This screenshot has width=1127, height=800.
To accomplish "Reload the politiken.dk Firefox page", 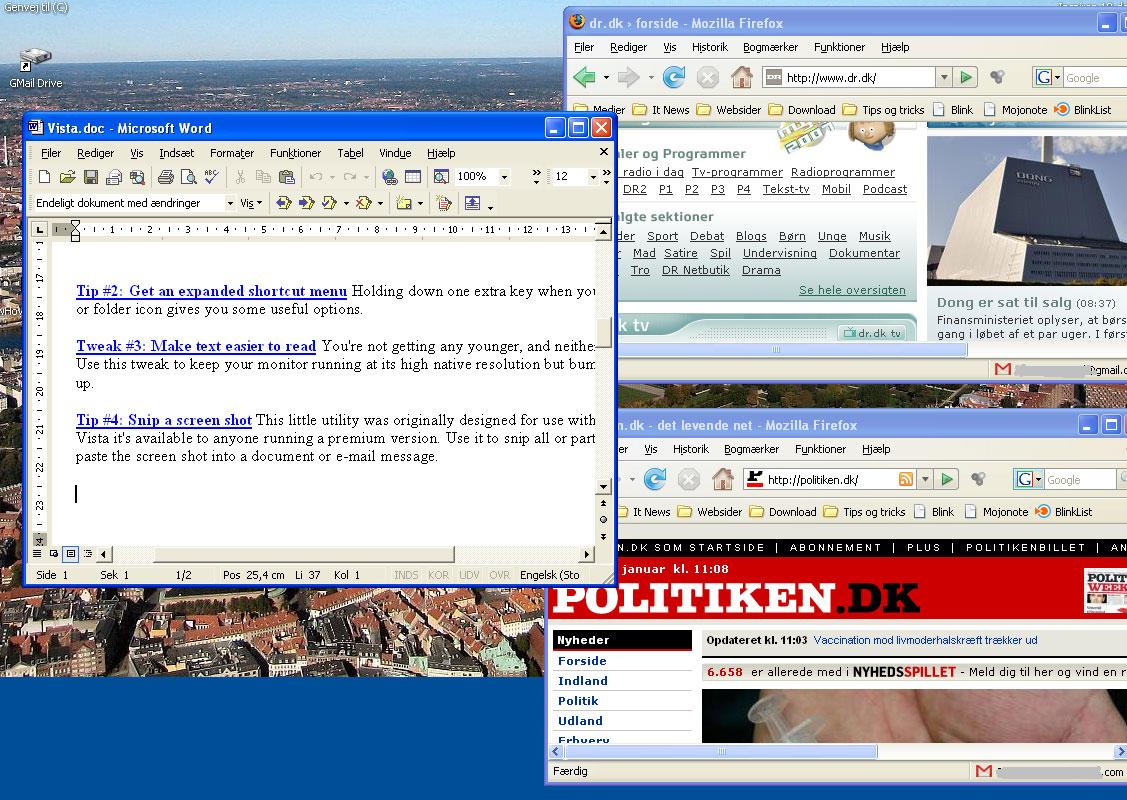I will pyautogui.click(x=655, y=479).
